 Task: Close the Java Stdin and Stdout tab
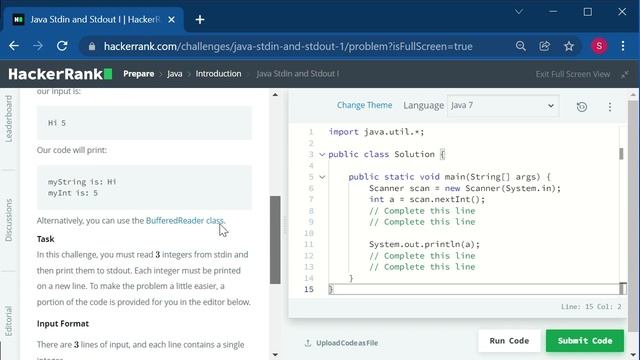[171, 20]
